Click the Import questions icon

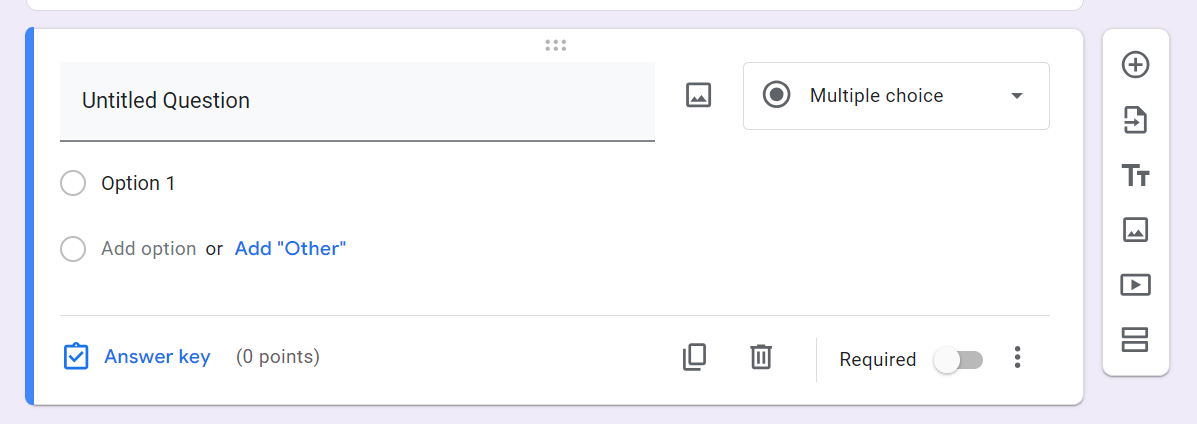(1135, 121)
